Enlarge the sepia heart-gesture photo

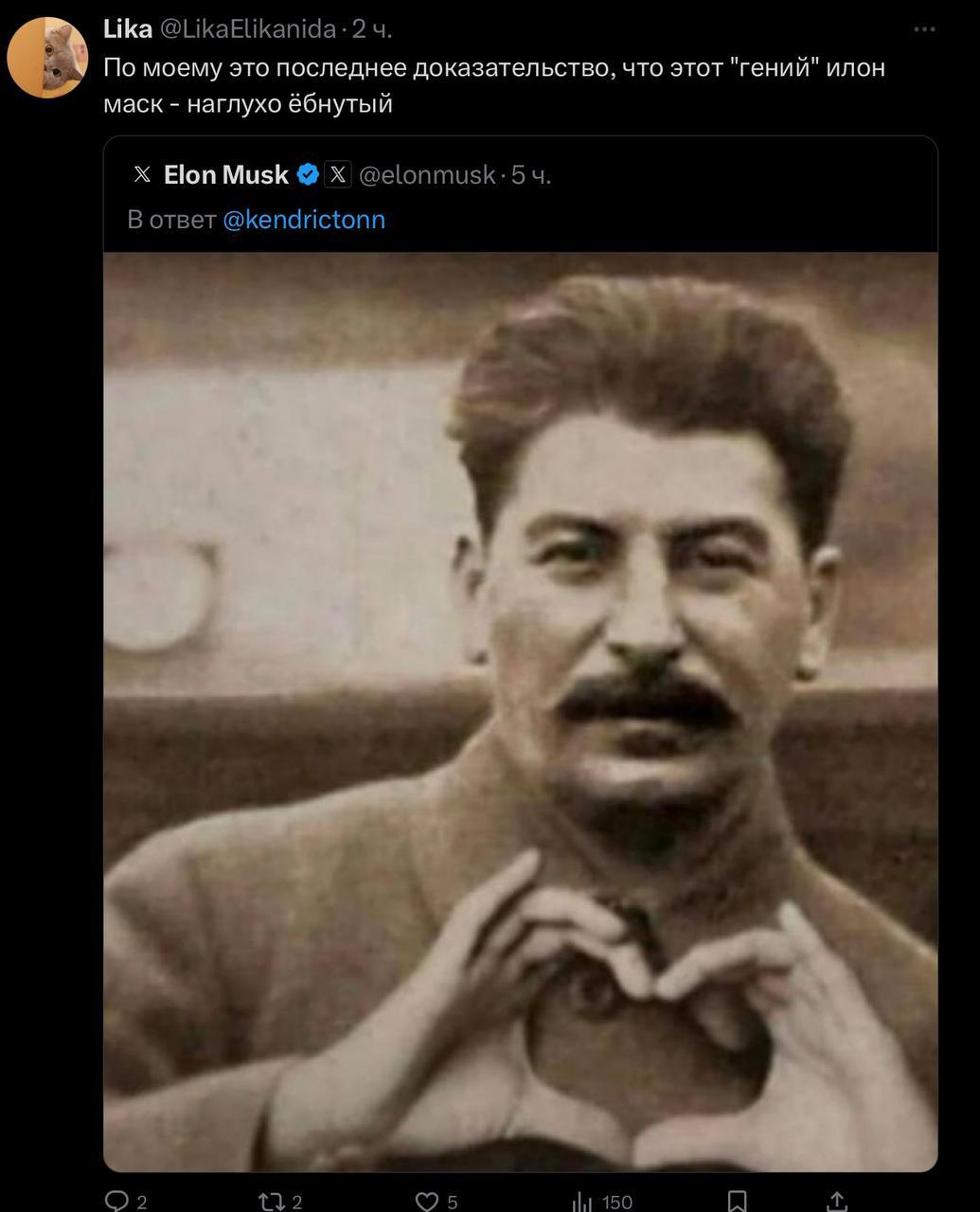(521, 712)
